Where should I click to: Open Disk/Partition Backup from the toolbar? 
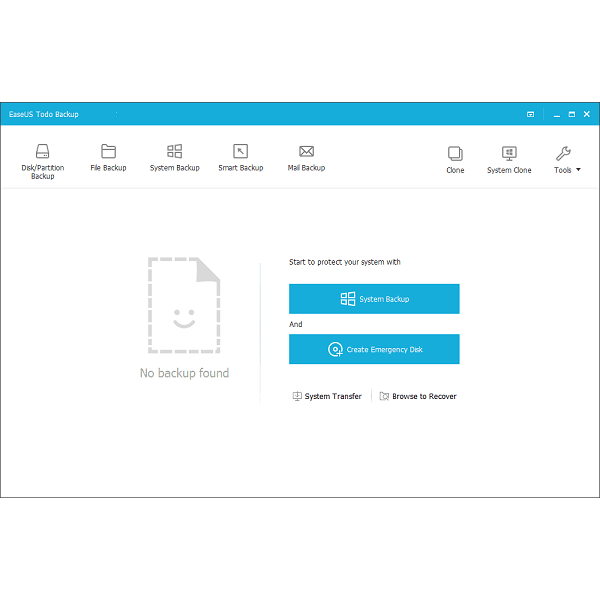[42, 152]
